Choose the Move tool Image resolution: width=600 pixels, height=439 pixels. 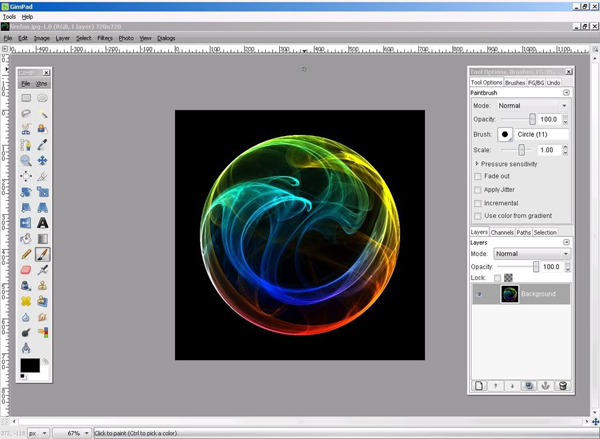coord(43,160)
